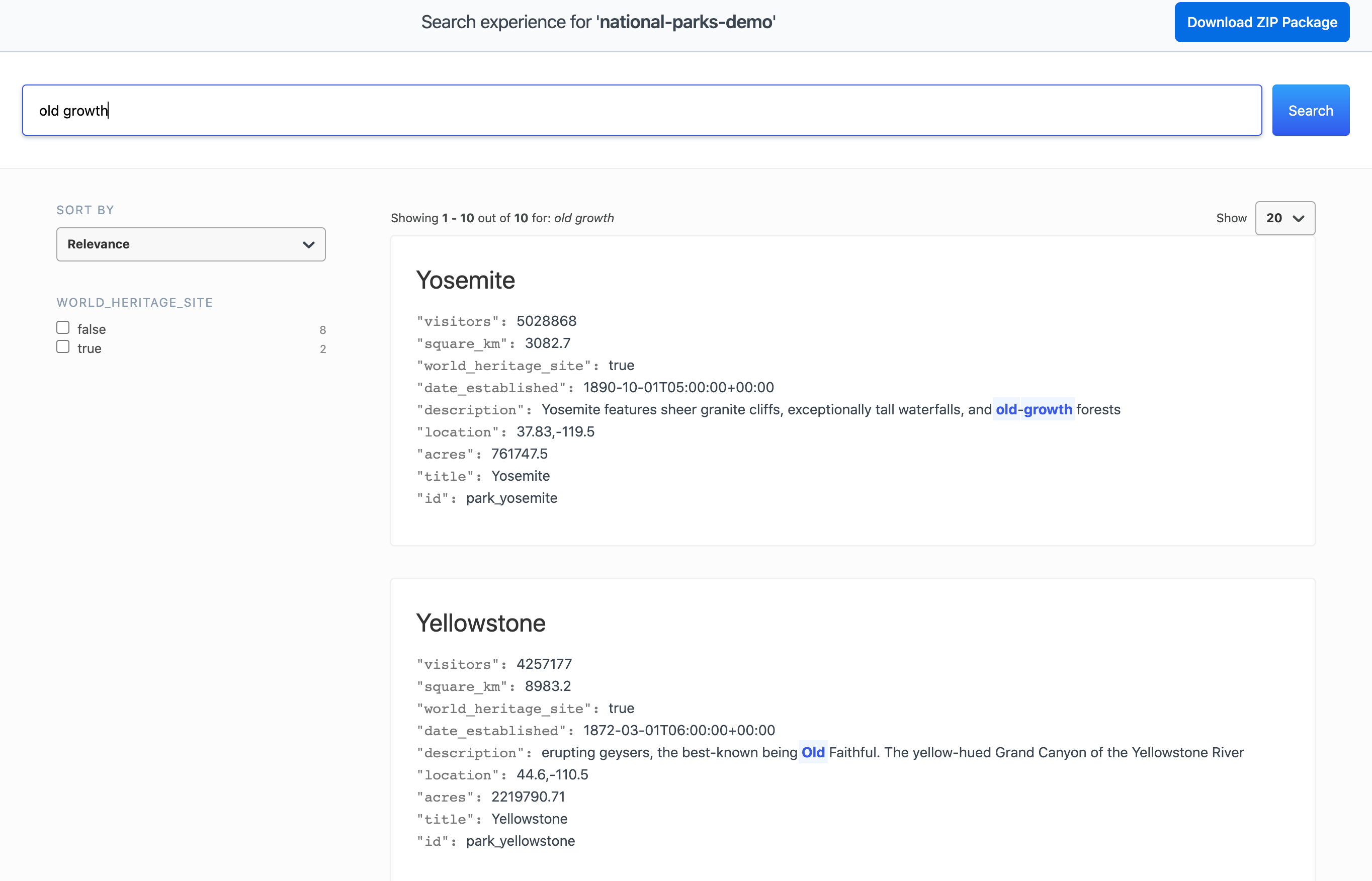Viewport: 1372px width, 881px height.
Task: Check the 'true' world heritage site filter
Action: 63,346
